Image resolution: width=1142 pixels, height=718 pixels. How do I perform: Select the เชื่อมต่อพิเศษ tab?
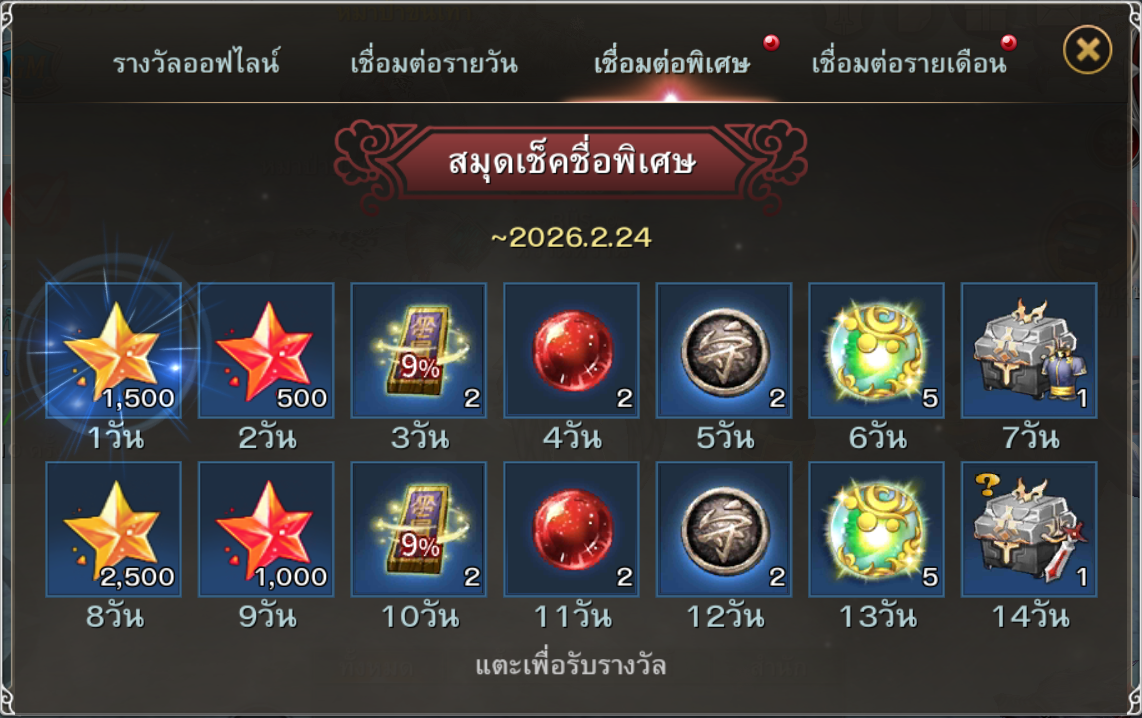pos(672,63)
